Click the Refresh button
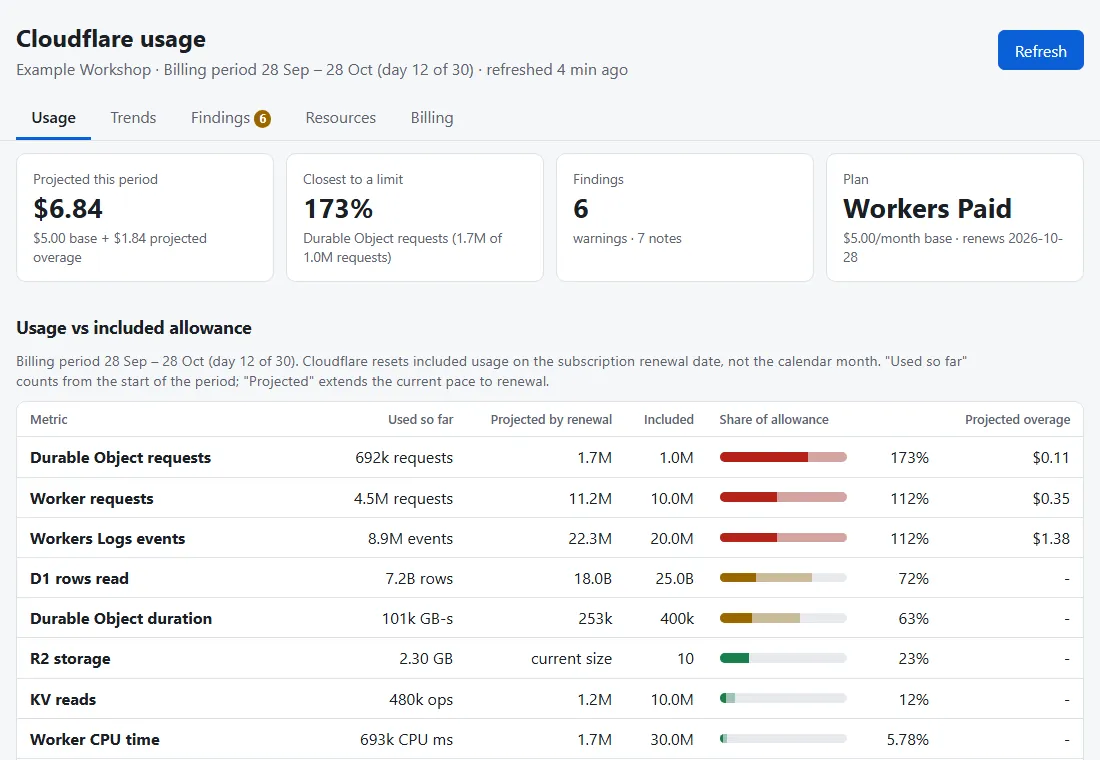 (x=1040, y=51)
